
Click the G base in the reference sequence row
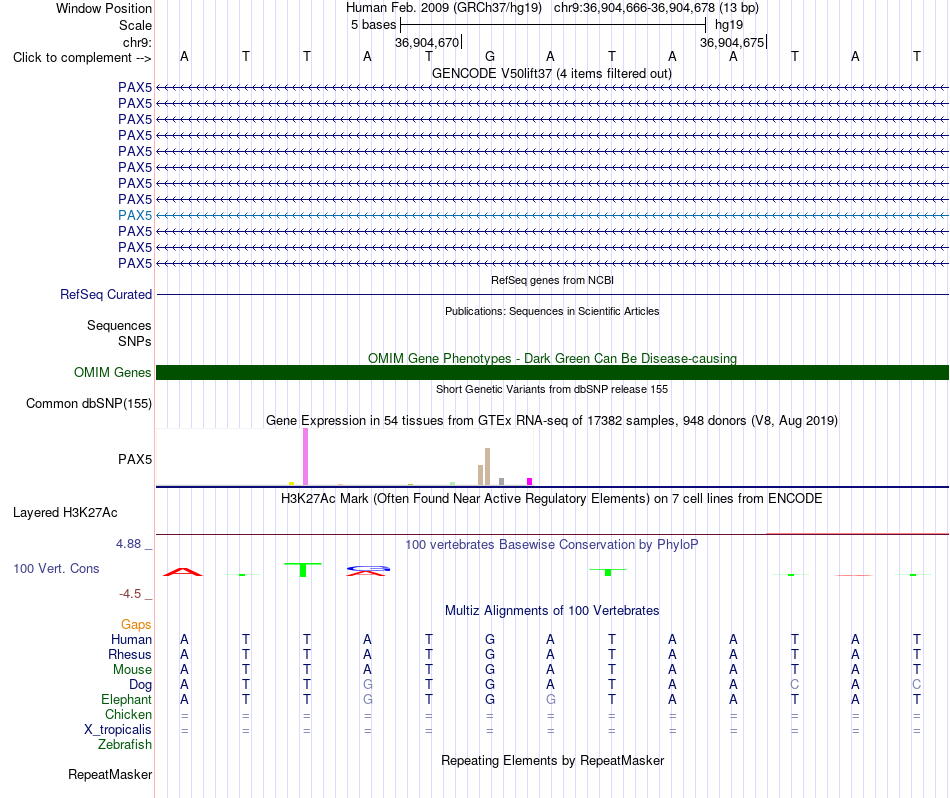tap(490, 56)
